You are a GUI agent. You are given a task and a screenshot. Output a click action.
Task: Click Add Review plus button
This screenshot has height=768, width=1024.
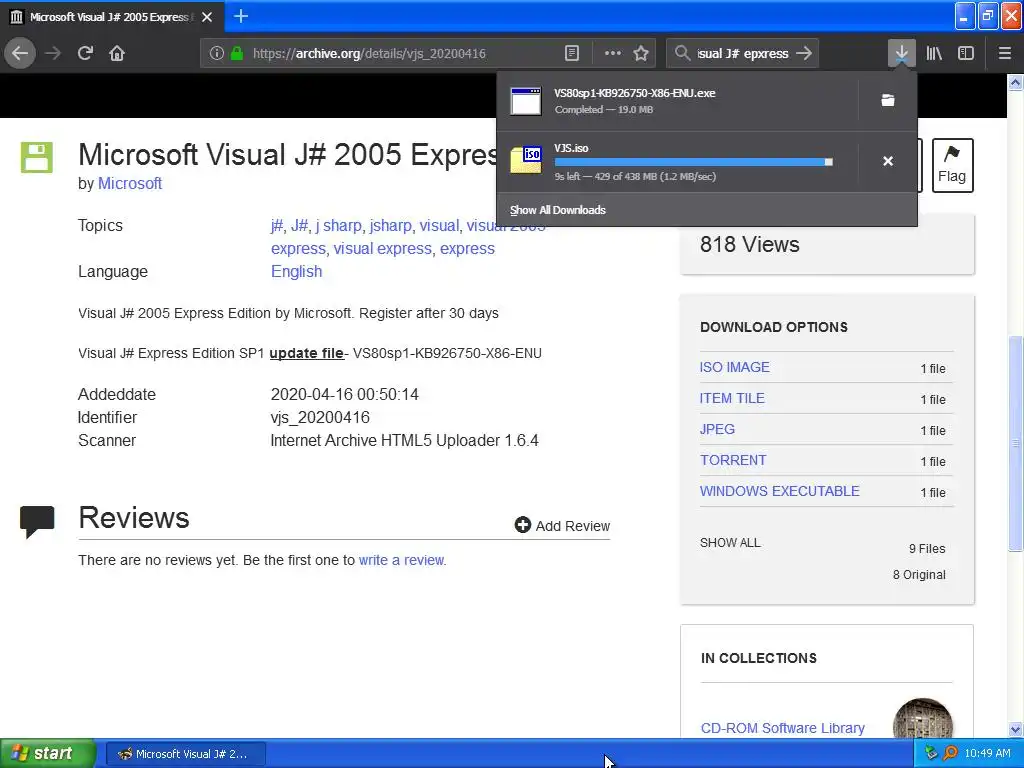pos(562,526)
